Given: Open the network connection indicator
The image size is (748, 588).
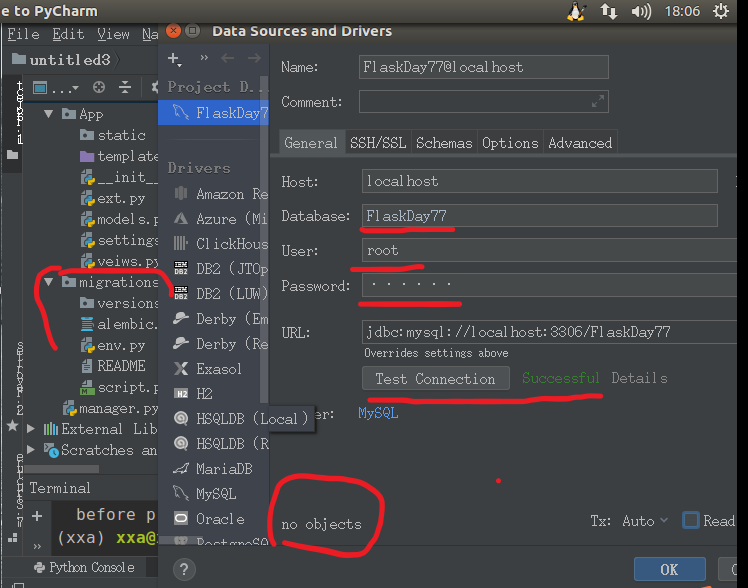Looking at the screenshot, I should [x=608, y=11].
